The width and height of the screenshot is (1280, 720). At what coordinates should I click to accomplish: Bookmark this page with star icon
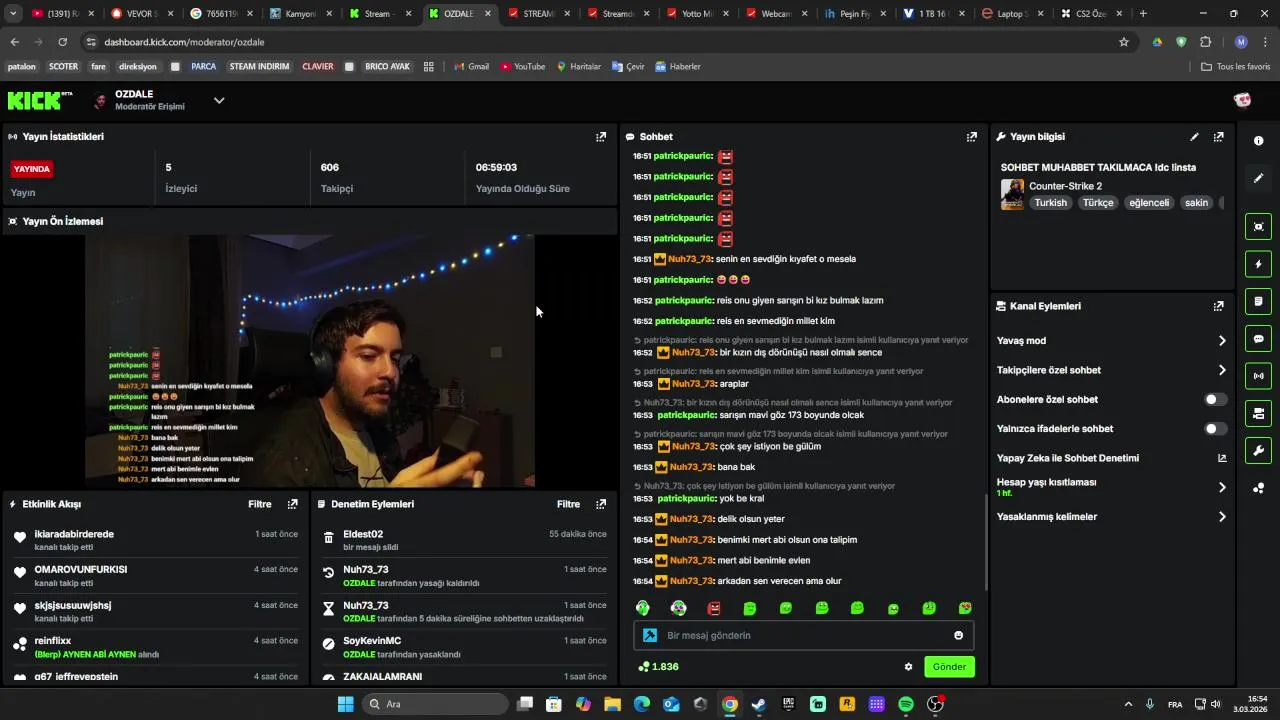[1124, 42]
